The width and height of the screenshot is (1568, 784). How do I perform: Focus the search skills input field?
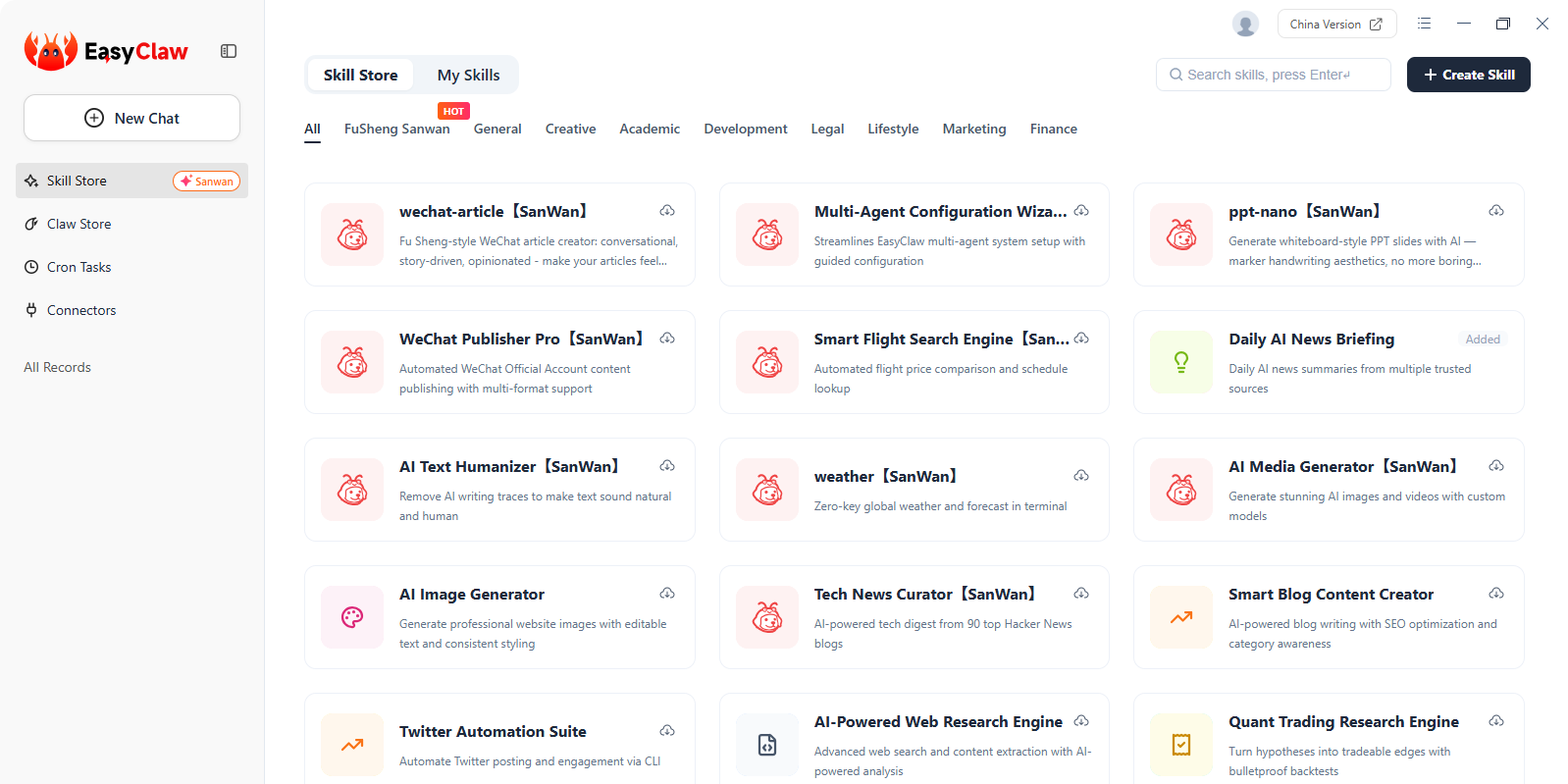[1273, 75]
